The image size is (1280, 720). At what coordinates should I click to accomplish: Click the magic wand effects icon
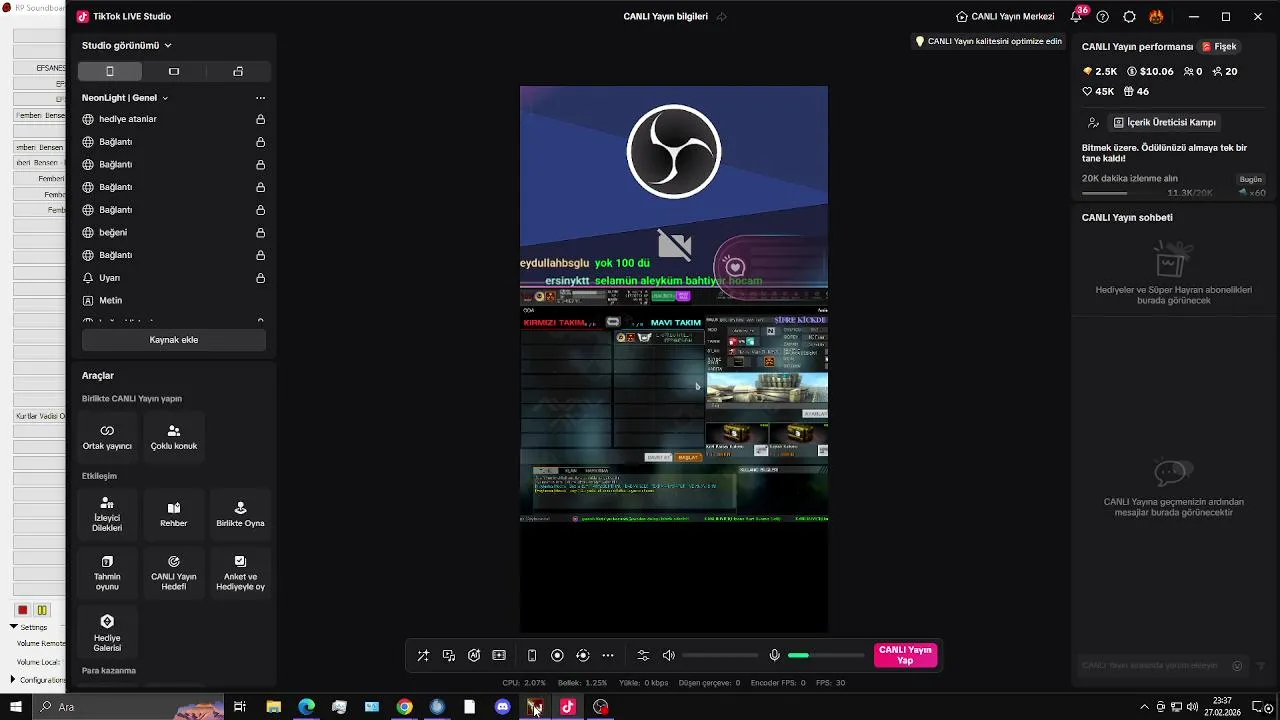point(423,656)
